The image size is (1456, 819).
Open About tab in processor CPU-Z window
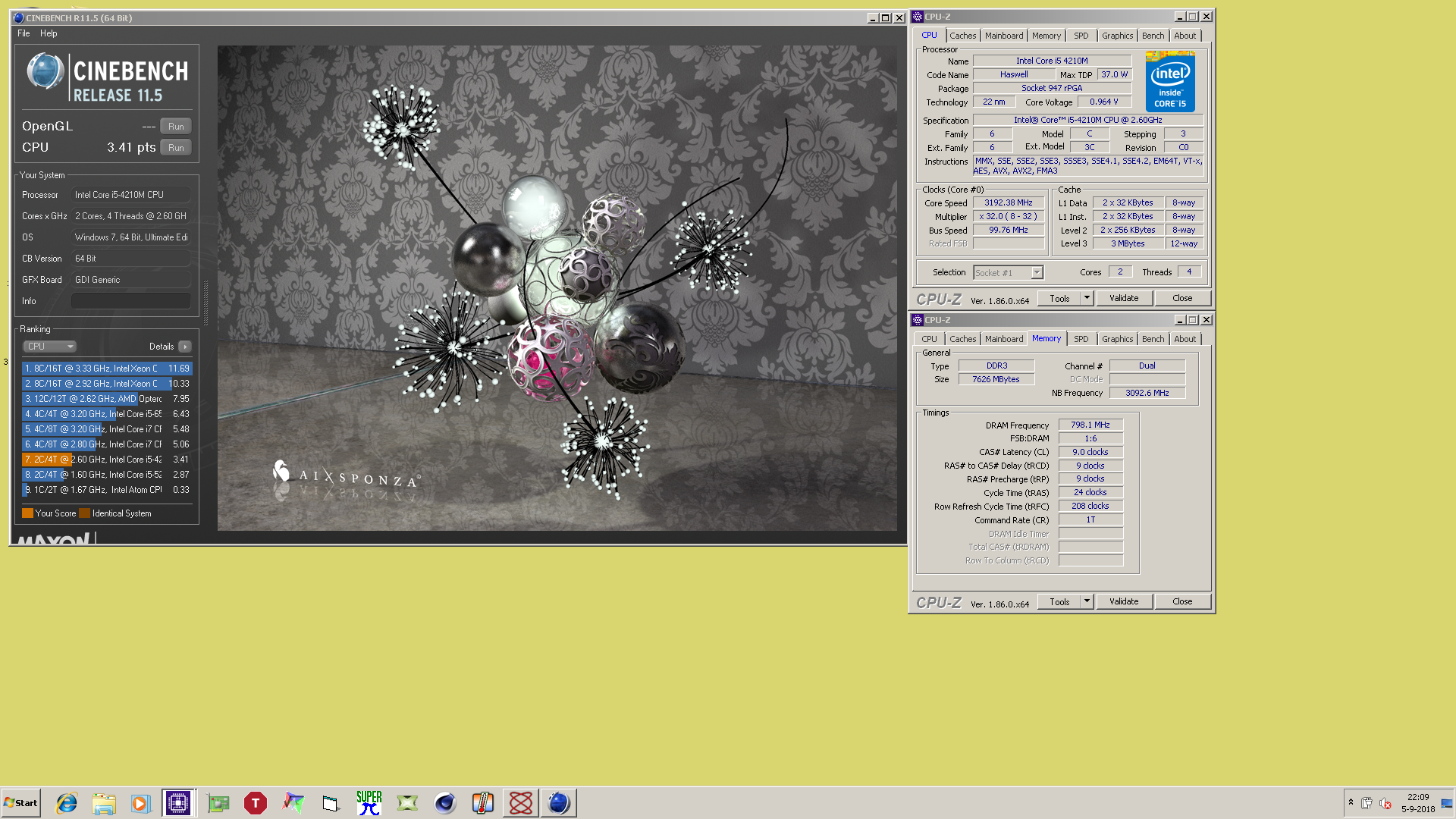(1185, 36)
